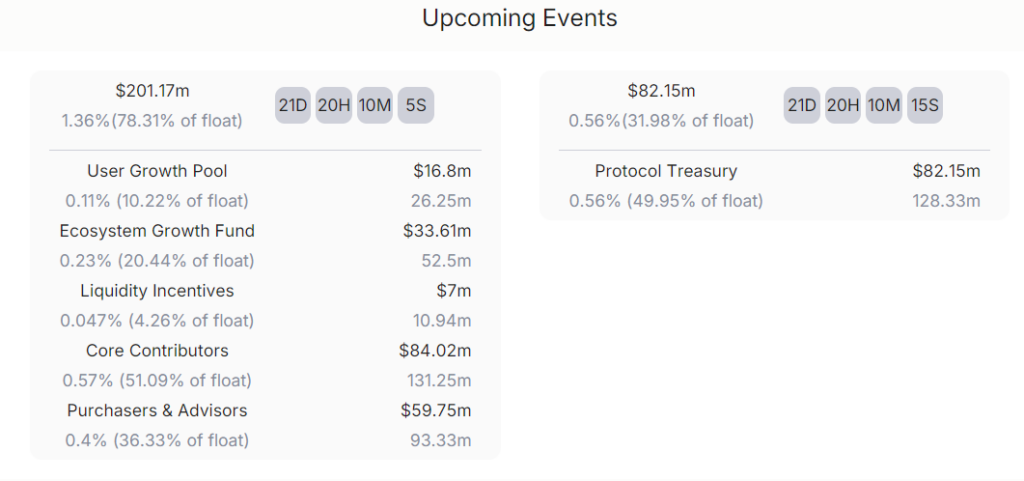The width and height of the screenshot is (1024, 481).
Task: Click the 0.56% (31.98% of float) text
Action: click(661, 121)
